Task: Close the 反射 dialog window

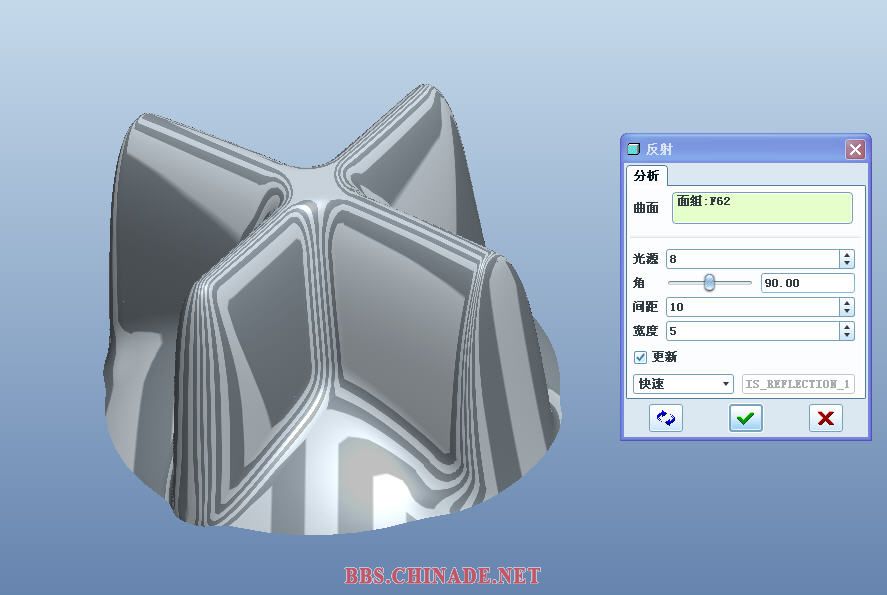Action: point(855,149)
